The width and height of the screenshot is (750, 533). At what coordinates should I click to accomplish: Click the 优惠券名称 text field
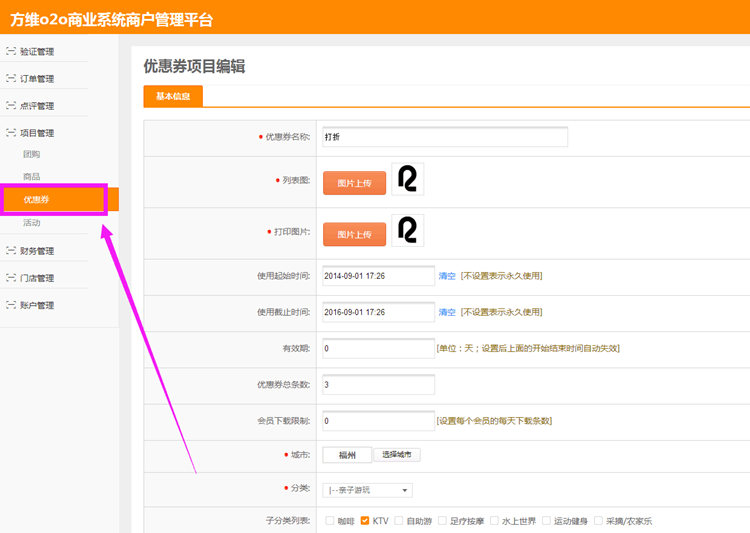(x=444, y=137)
